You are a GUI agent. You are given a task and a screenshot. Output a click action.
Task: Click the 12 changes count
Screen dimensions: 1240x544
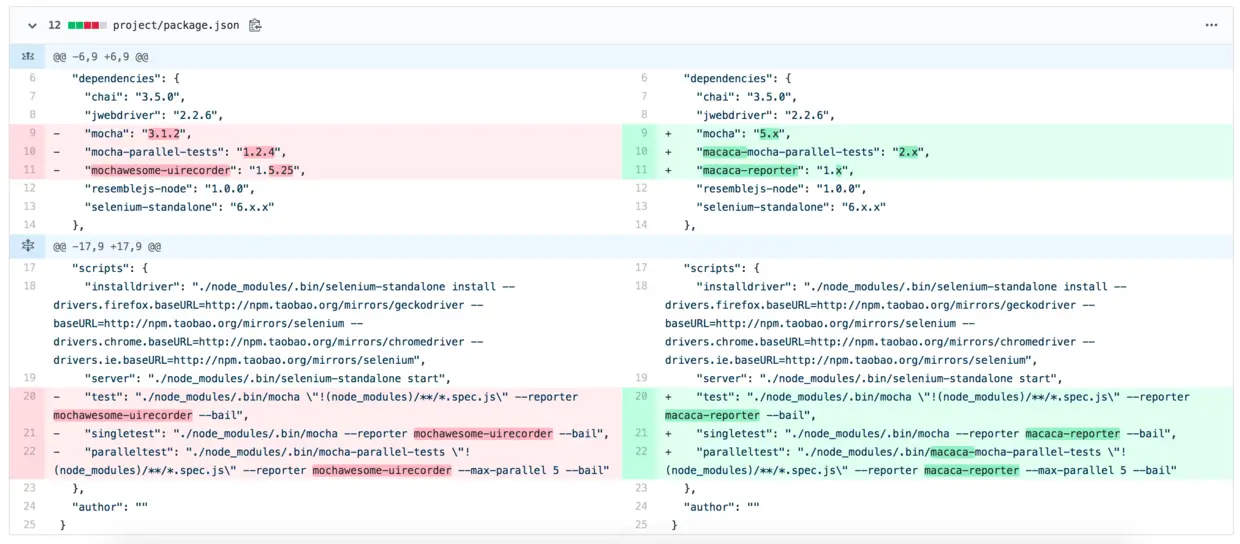[55, 25]
